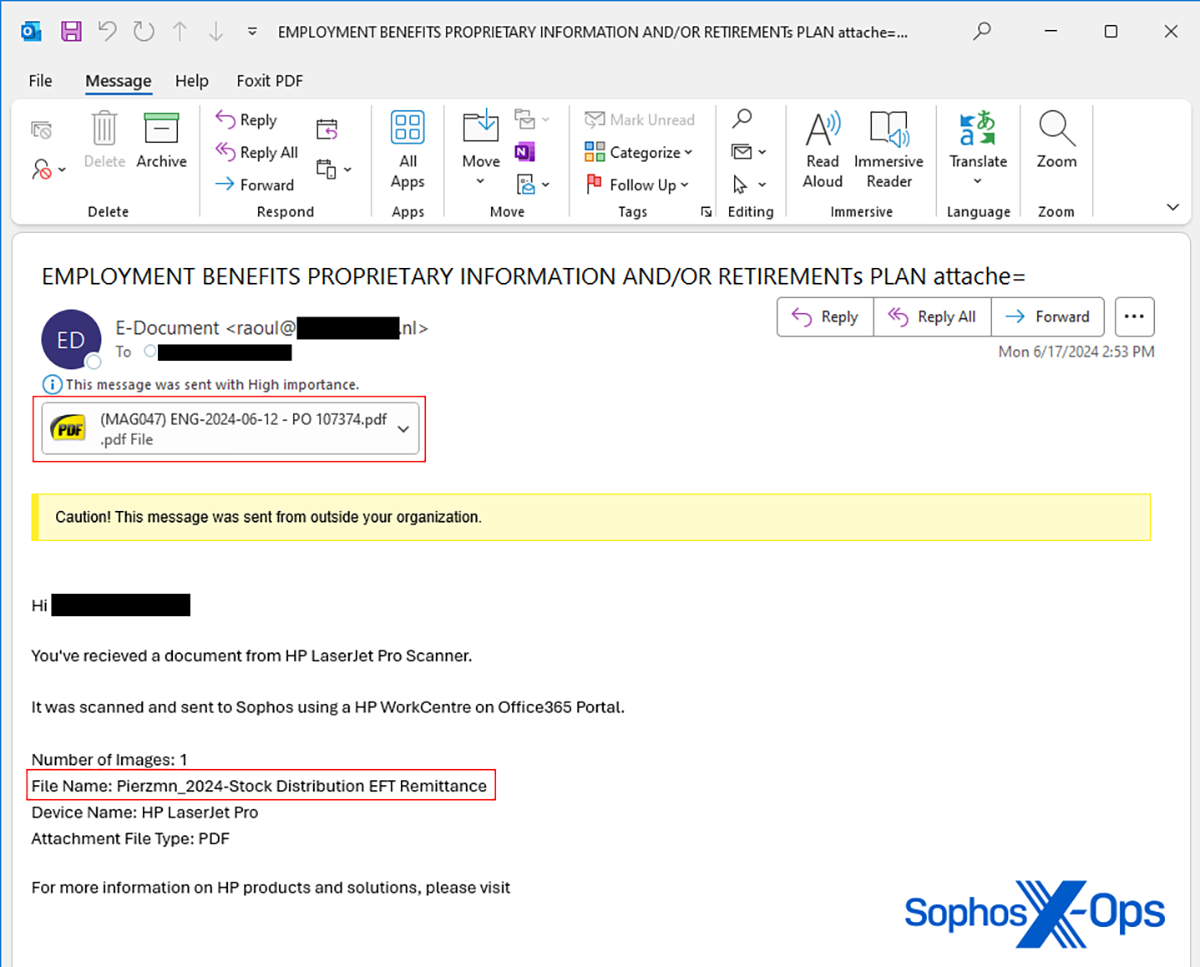Launch Immersive Reader
The width and height of the screenshot is (1200, 967).
(889, 150)
